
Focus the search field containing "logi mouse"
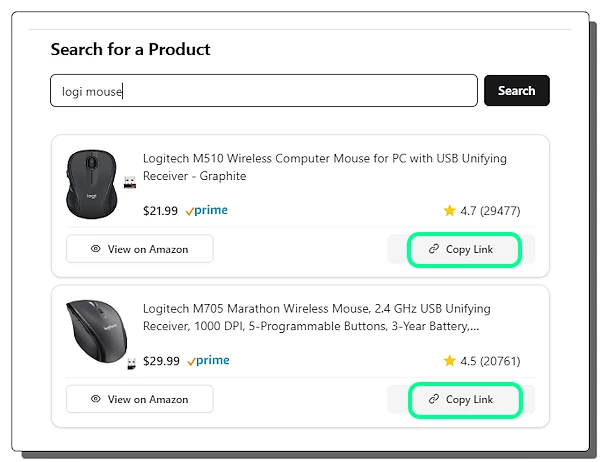[x=263, y=91]
